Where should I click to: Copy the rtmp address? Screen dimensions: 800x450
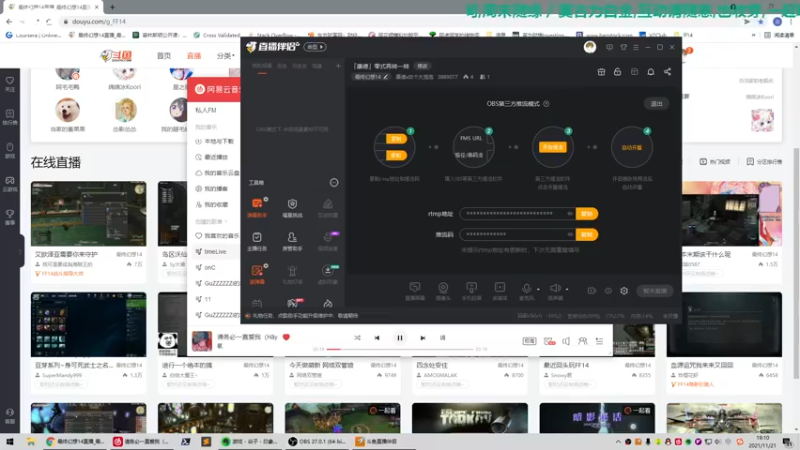click(x=586, y=214)
